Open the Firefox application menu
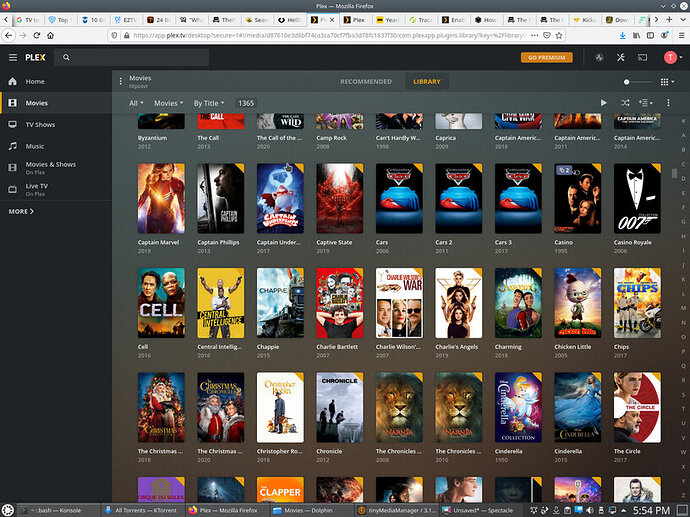The width and height of the screenshot is (690, 517). pyautogui.click(x=681, y=35)
